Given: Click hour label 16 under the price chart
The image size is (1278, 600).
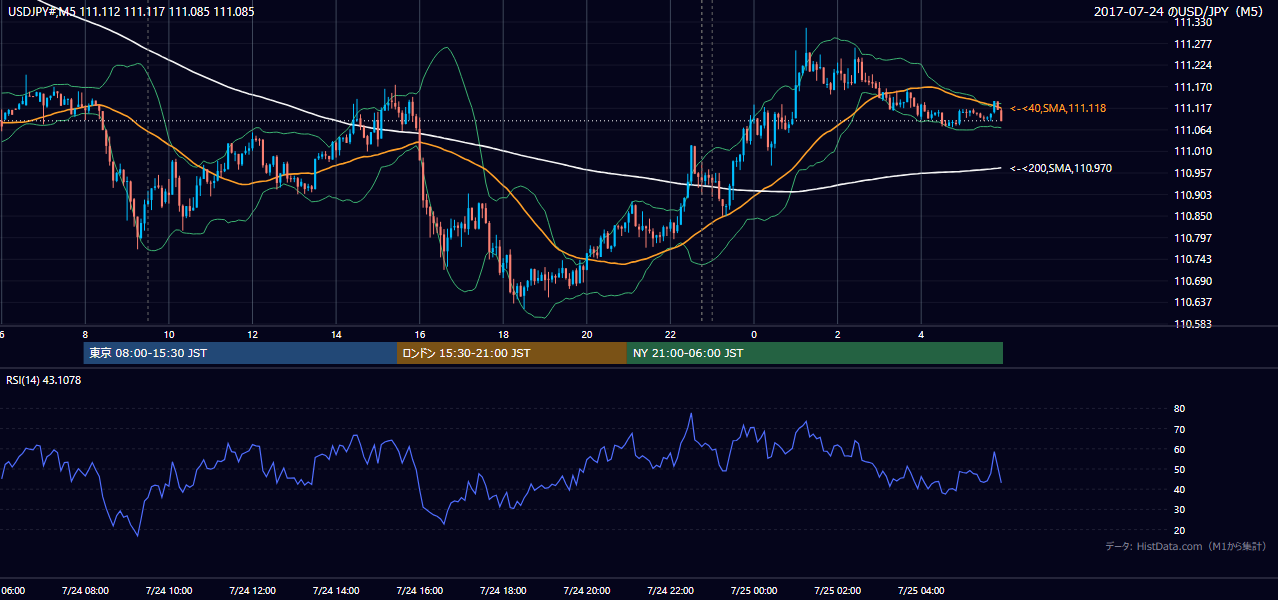Looking at the screenshot, I should 420,334.
